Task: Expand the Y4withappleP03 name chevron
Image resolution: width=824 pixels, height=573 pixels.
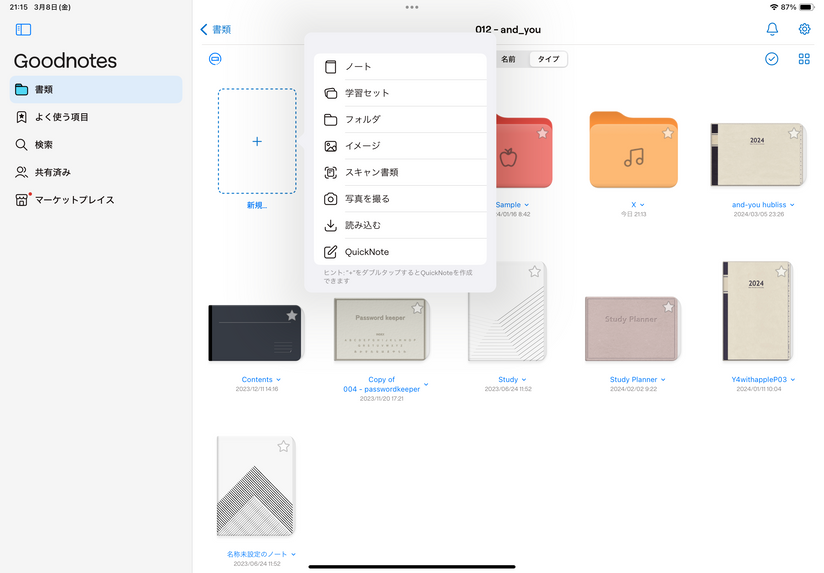Action: coord(792,380)
